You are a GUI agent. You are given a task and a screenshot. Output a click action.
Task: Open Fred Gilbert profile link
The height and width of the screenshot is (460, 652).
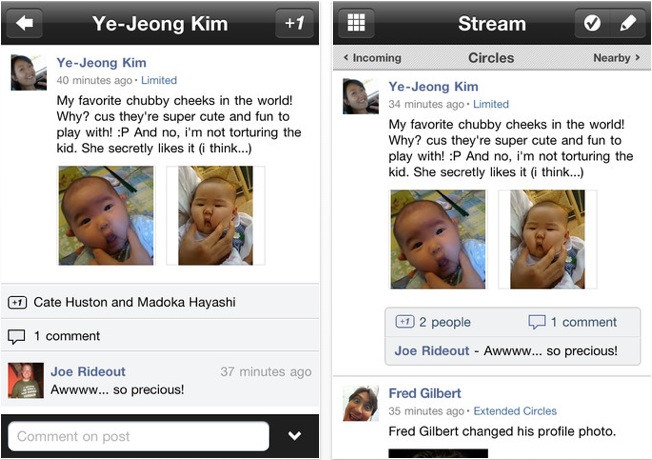[425, 393]
